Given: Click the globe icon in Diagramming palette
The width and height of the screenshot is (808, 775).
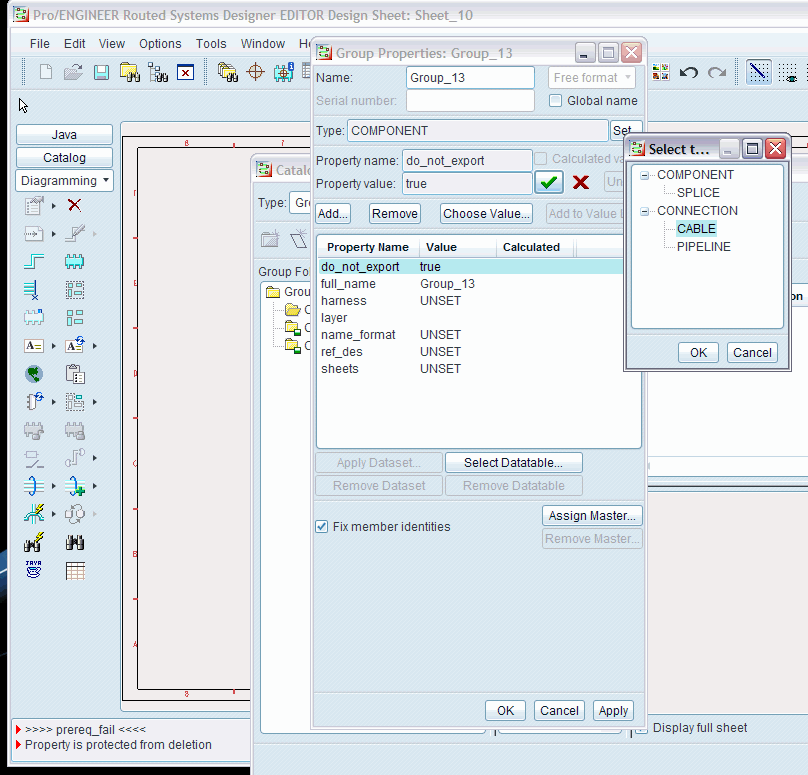Looking at the screenshot, I should pos(34,374).
